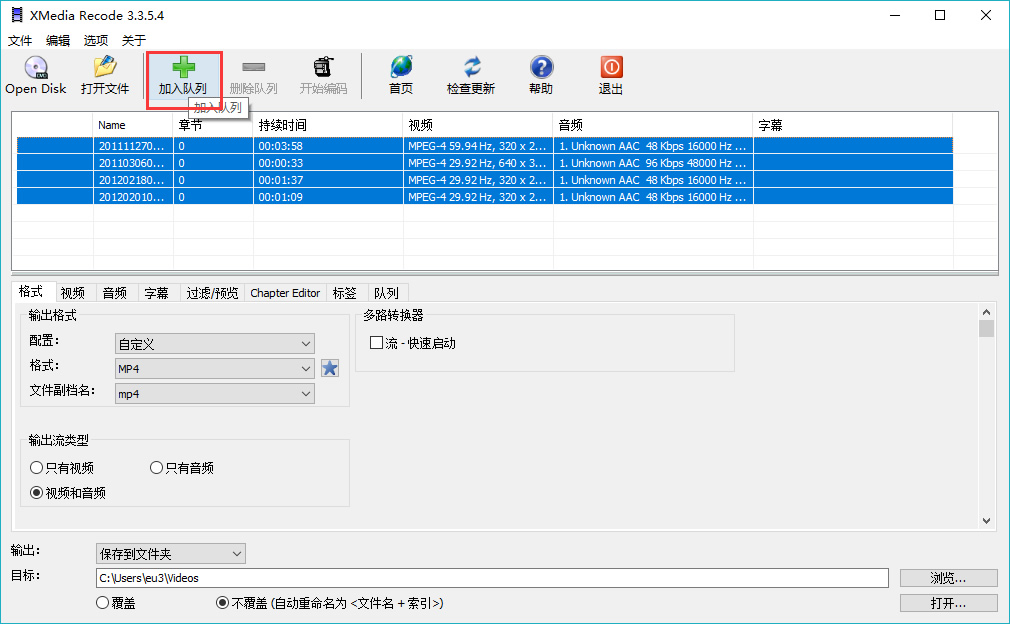Select file row 201103060...
1010x624 pixels.
point(484,163)
